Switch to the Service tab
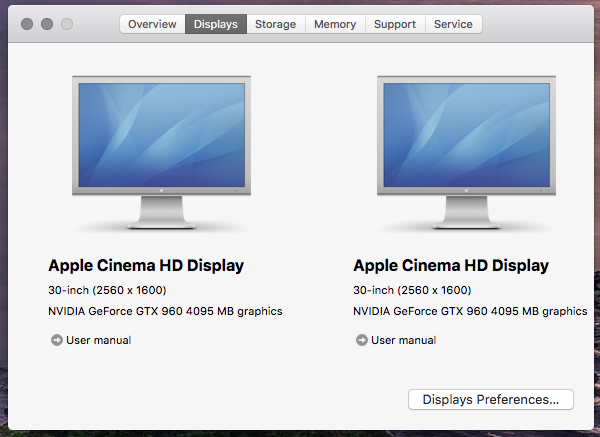The width and height of the screenshot is (600, 437). pos(453,24)
